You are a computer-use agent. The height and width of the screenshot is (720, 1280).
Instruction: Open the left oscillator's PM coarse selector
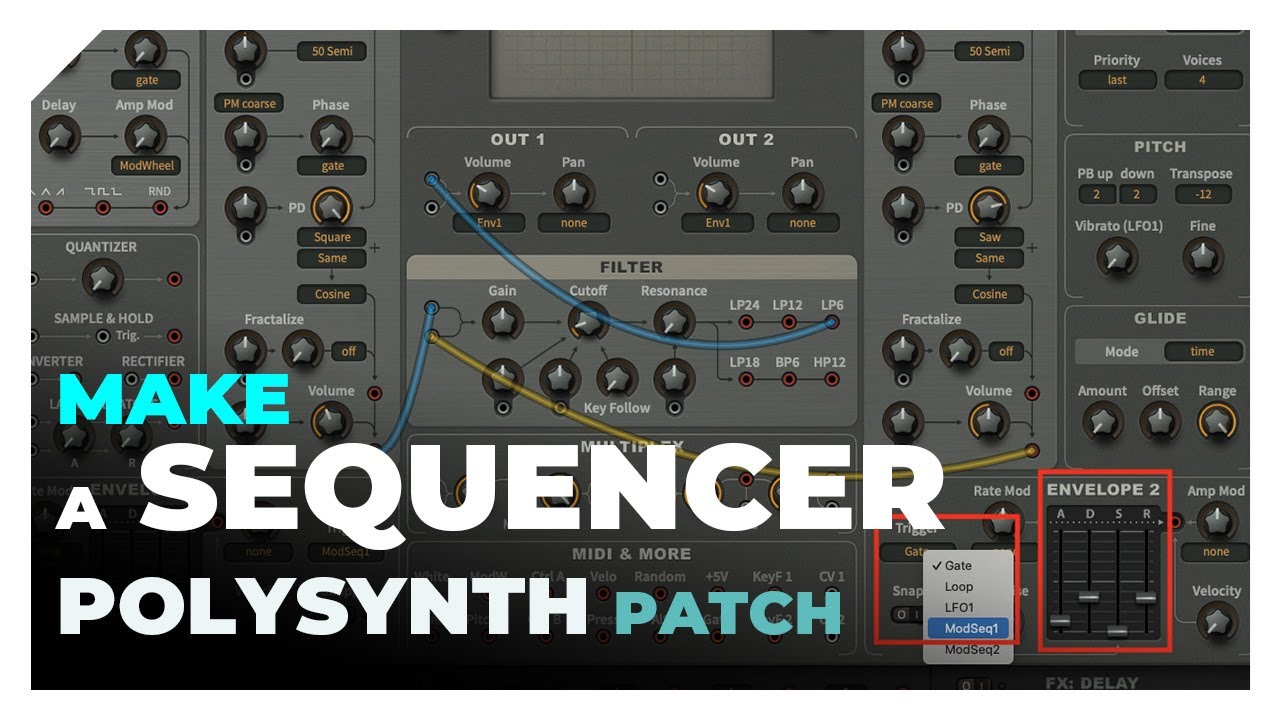pyautogui.click(x=250, y=103)
